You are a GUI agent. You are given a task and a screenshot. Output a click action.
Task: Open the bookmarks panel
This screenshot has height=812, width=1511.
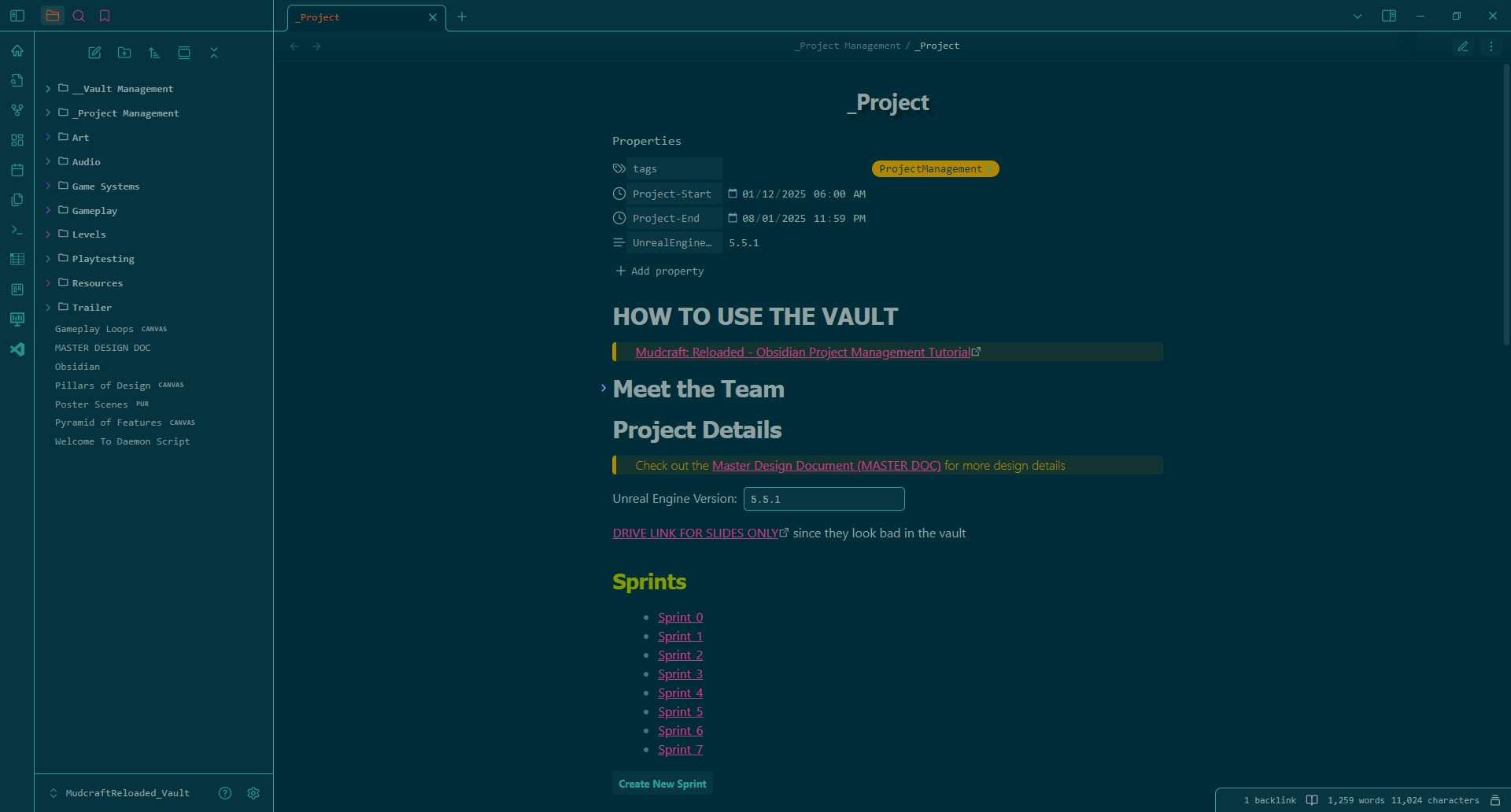point(105,16)
